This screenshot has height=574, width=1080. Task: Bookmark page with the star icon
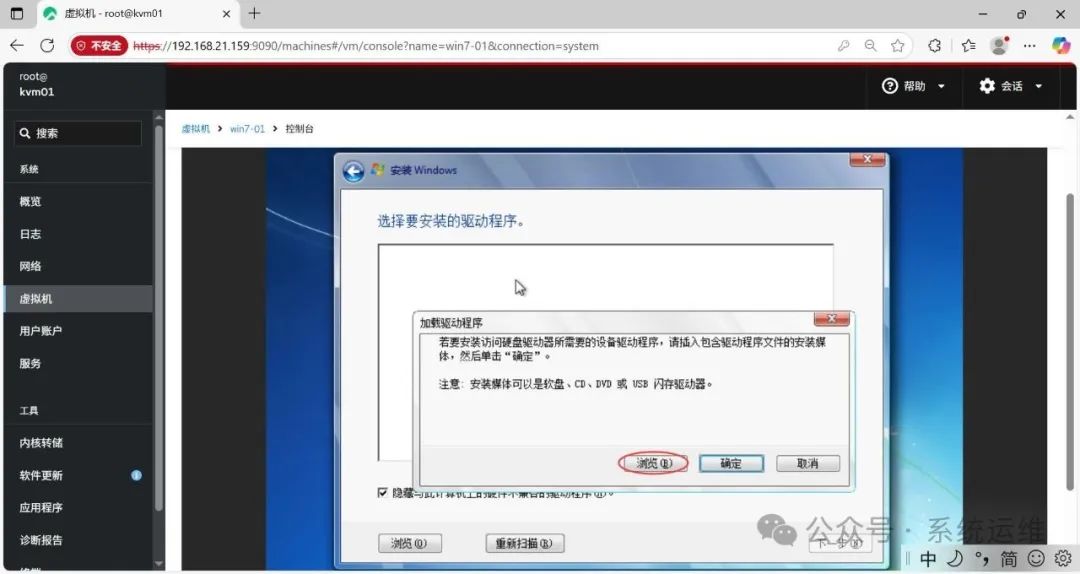(x=897, y=45)
